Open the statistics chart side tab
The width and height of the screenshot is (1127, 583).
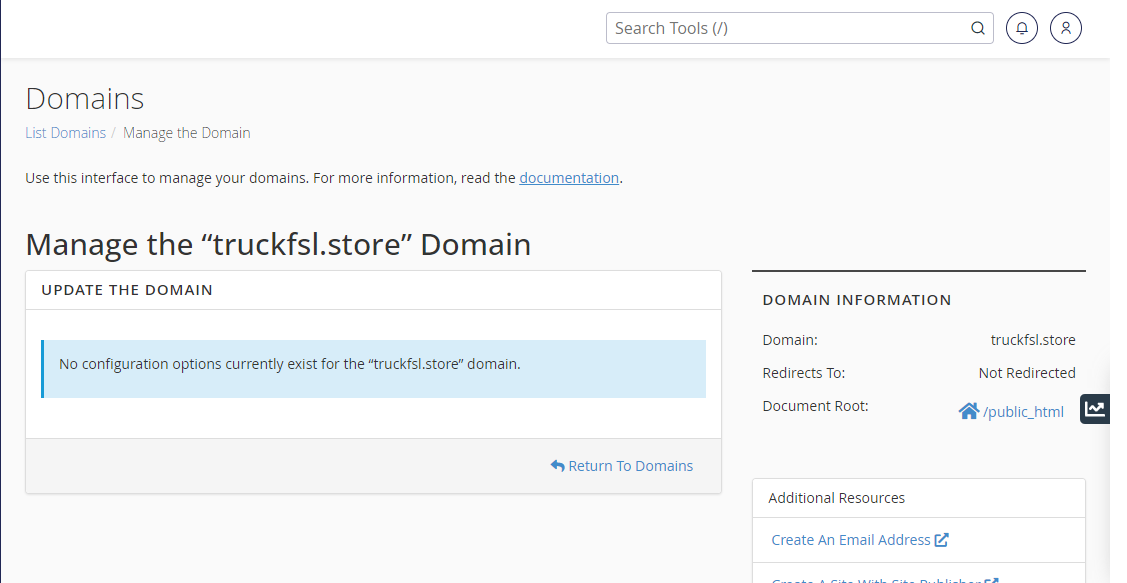(x=1095, y=409)
